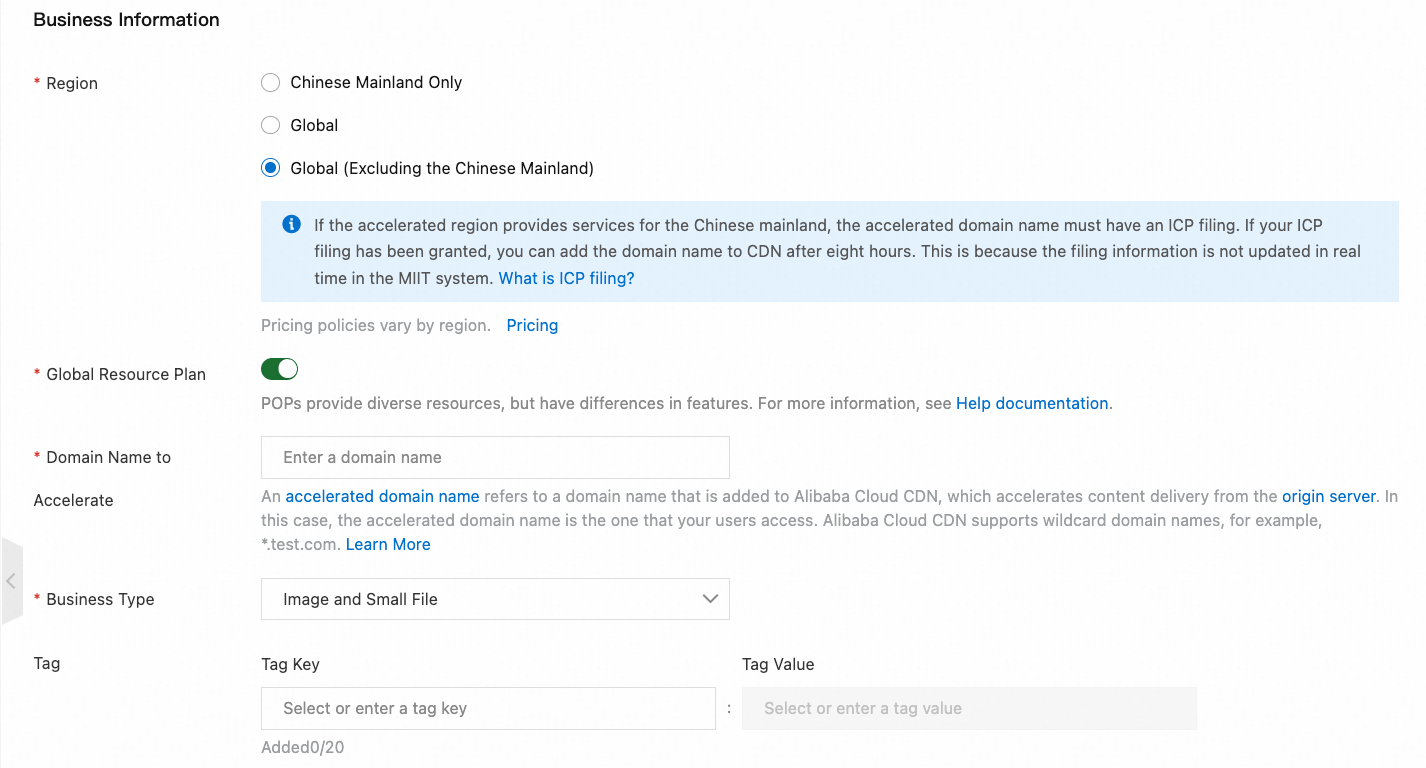1426x768 pixels.
Task: Open the Learn More link
Action: [388, 545]
